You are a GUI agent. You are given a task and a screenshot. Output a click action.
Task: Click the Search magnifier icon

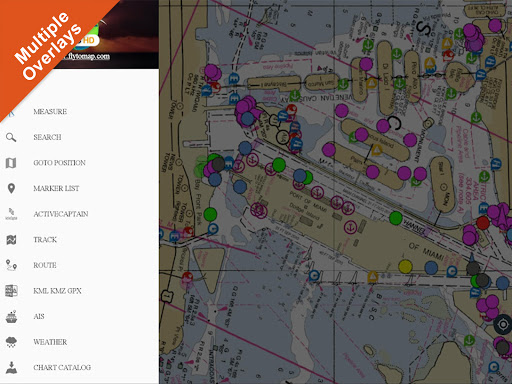[x=11, y=137]
